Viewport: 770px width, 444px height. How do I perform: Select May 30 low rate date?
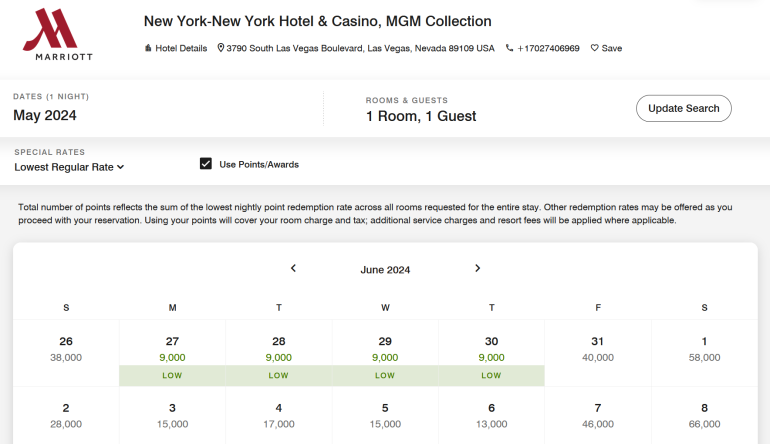click(491, 357)
